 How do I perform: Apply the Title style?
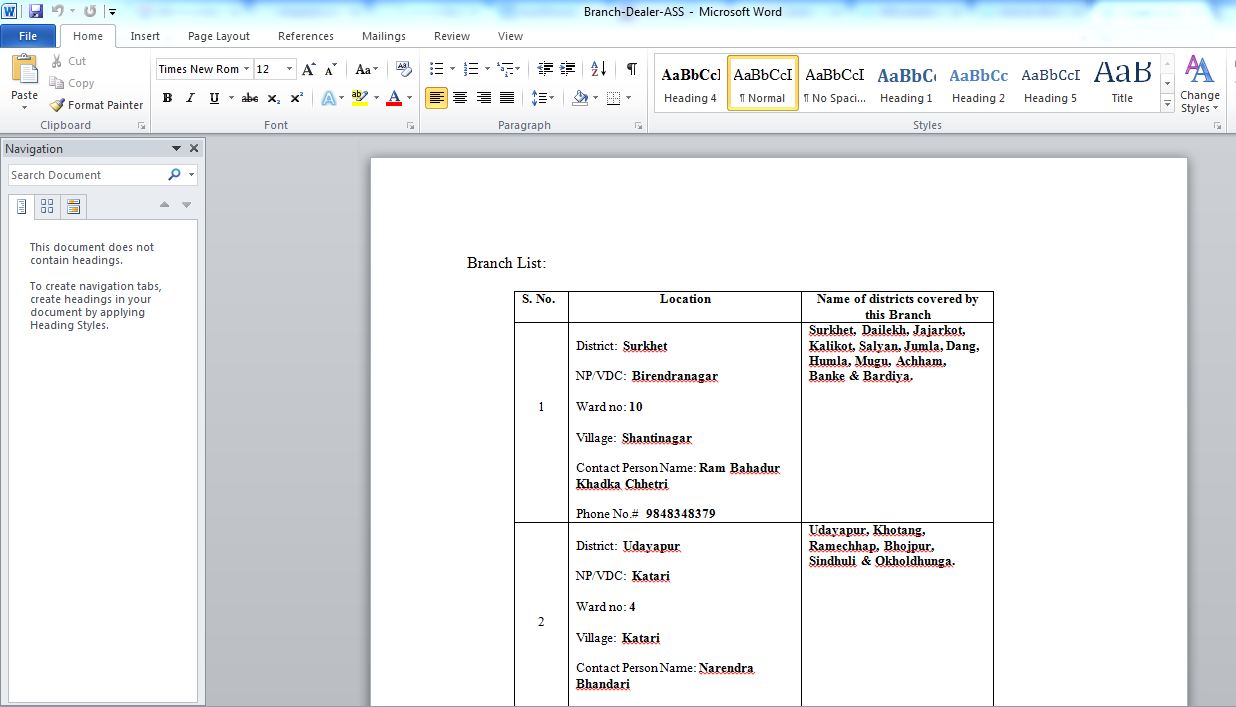[1122, 83]
